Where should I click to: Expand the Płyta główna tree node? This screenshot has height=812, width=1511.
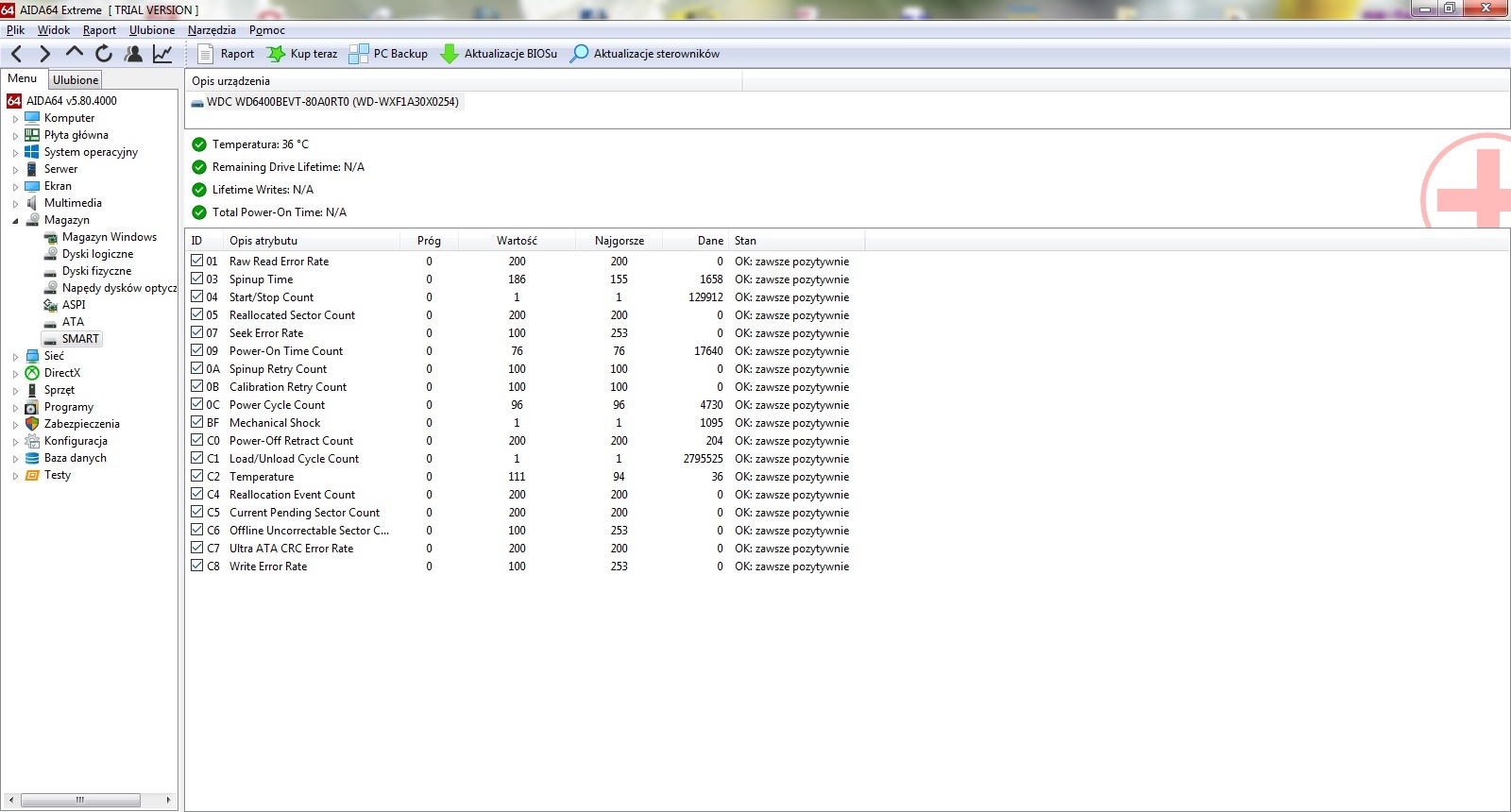pyautogui.click(x=15, y=136)
